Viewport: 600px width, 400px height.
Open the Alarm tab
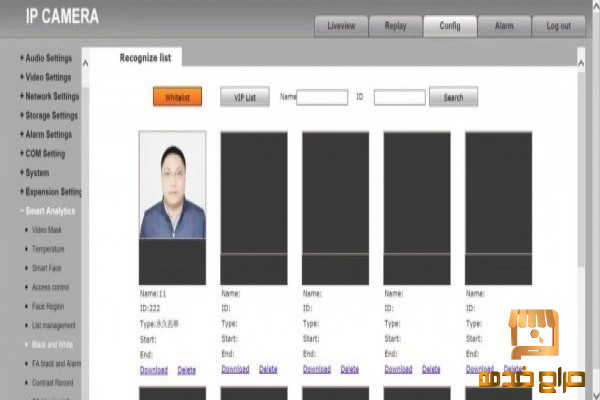pyautogui.click(x=504, y=26)
